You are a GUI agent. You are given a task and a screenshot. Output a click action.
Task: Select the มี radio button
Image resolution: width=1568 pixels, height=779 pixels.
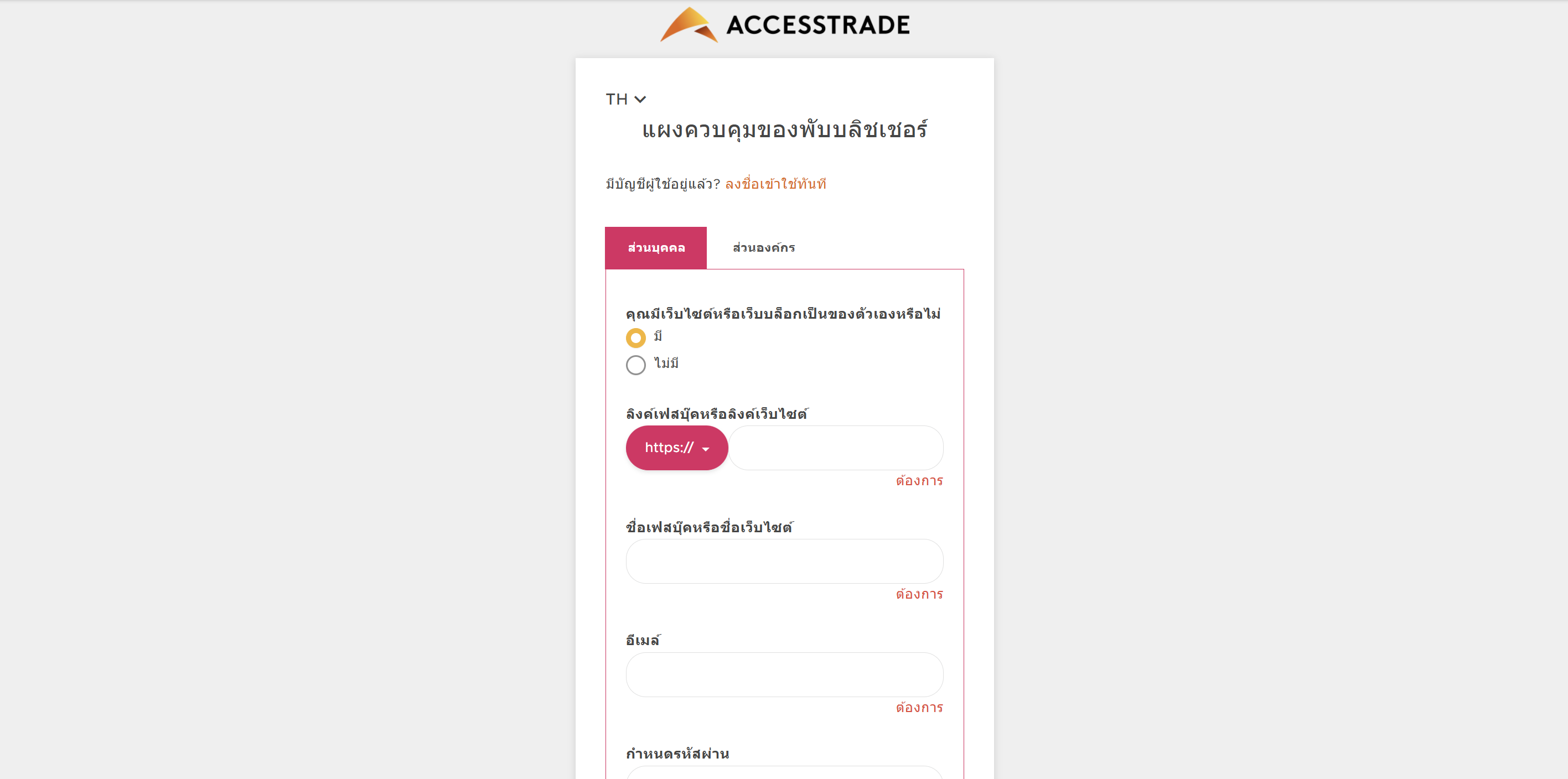pos(635,337)
